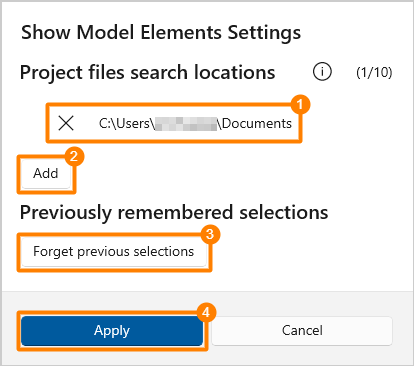Select the C:\Users Documents path entry
The width and height of the screenshot is (414, 366).
click(x=174, y=123)
